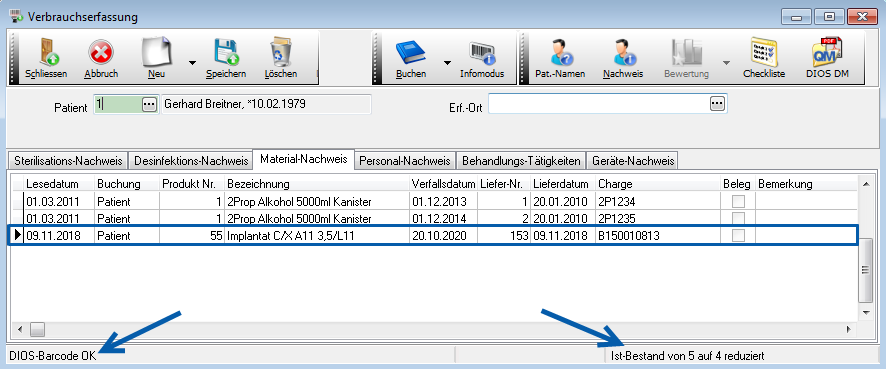This screenshot has width=886, height=369.
Task: Click Liefer-Nr. 153 cell
Action: click(504, 236)
